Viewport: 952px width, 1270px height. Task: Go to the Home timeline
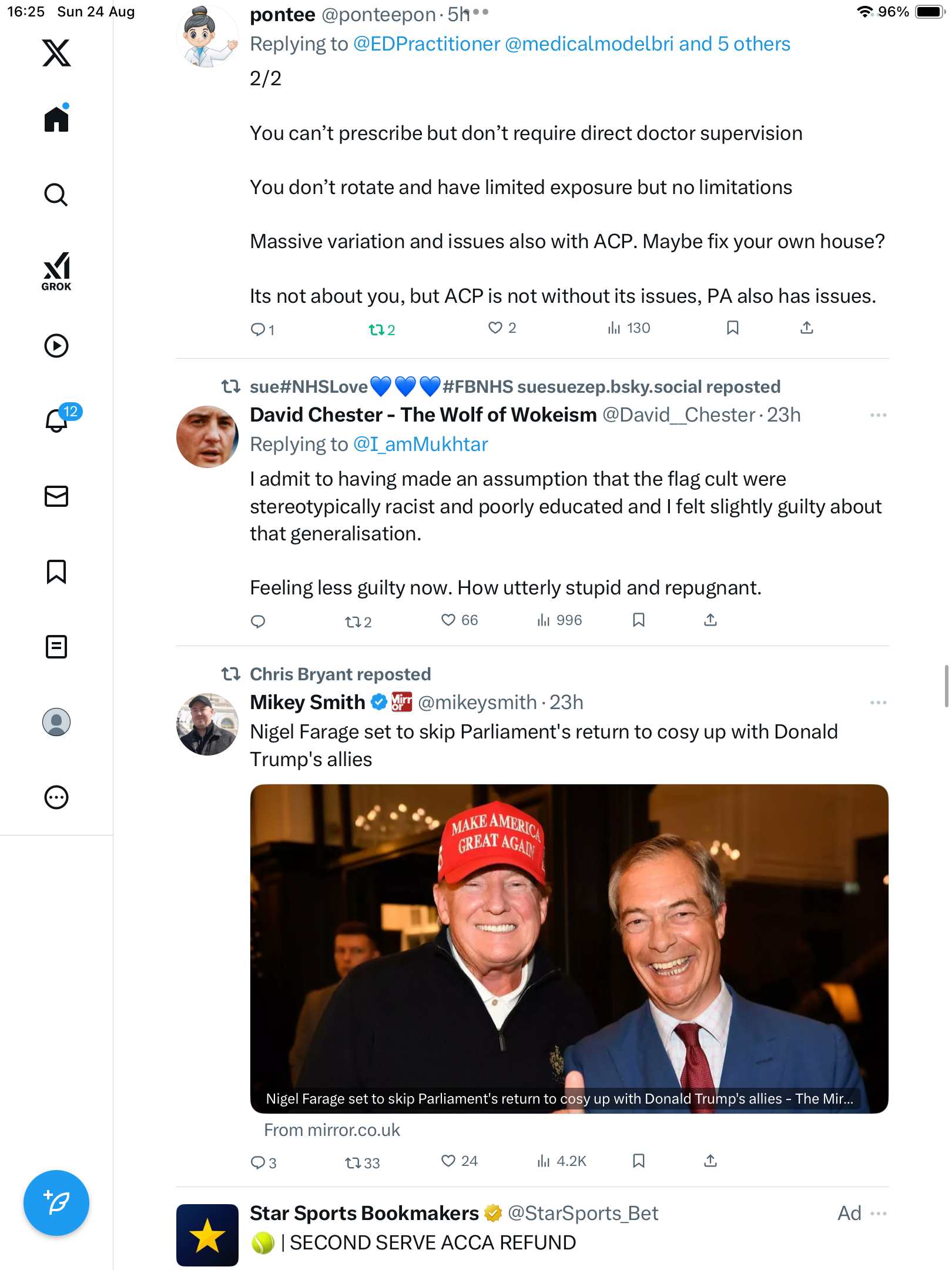[56, 119]
